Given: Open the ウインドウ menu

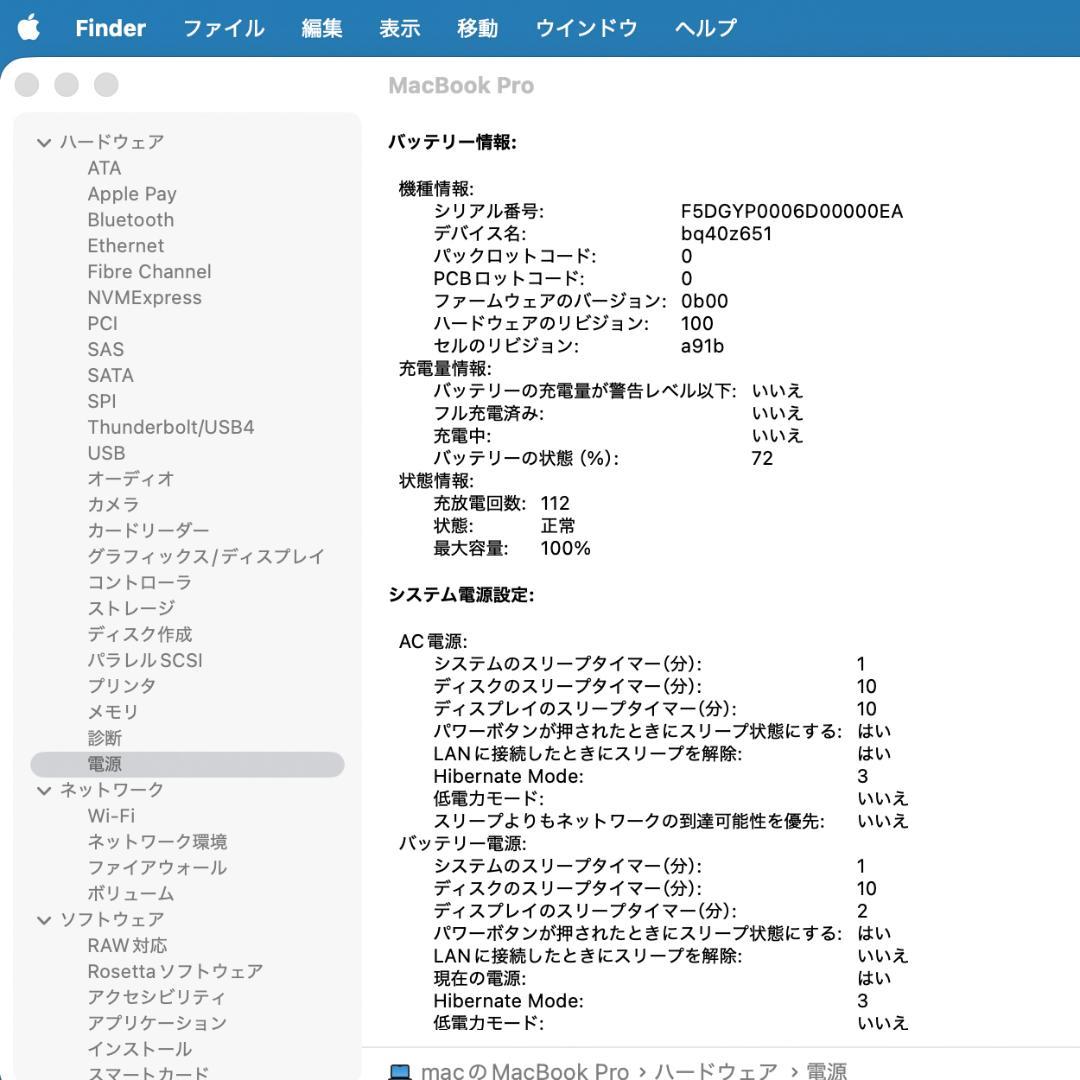Looking at the screenshot, I should tap(586, 28).
